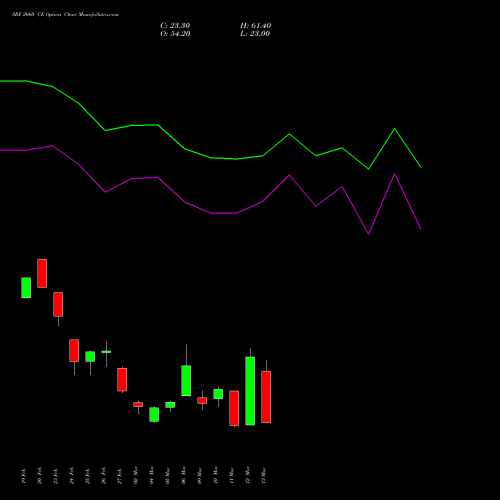Click the low value L: 23.00
This screenshot has width=500, height=500.
(255, 34)
